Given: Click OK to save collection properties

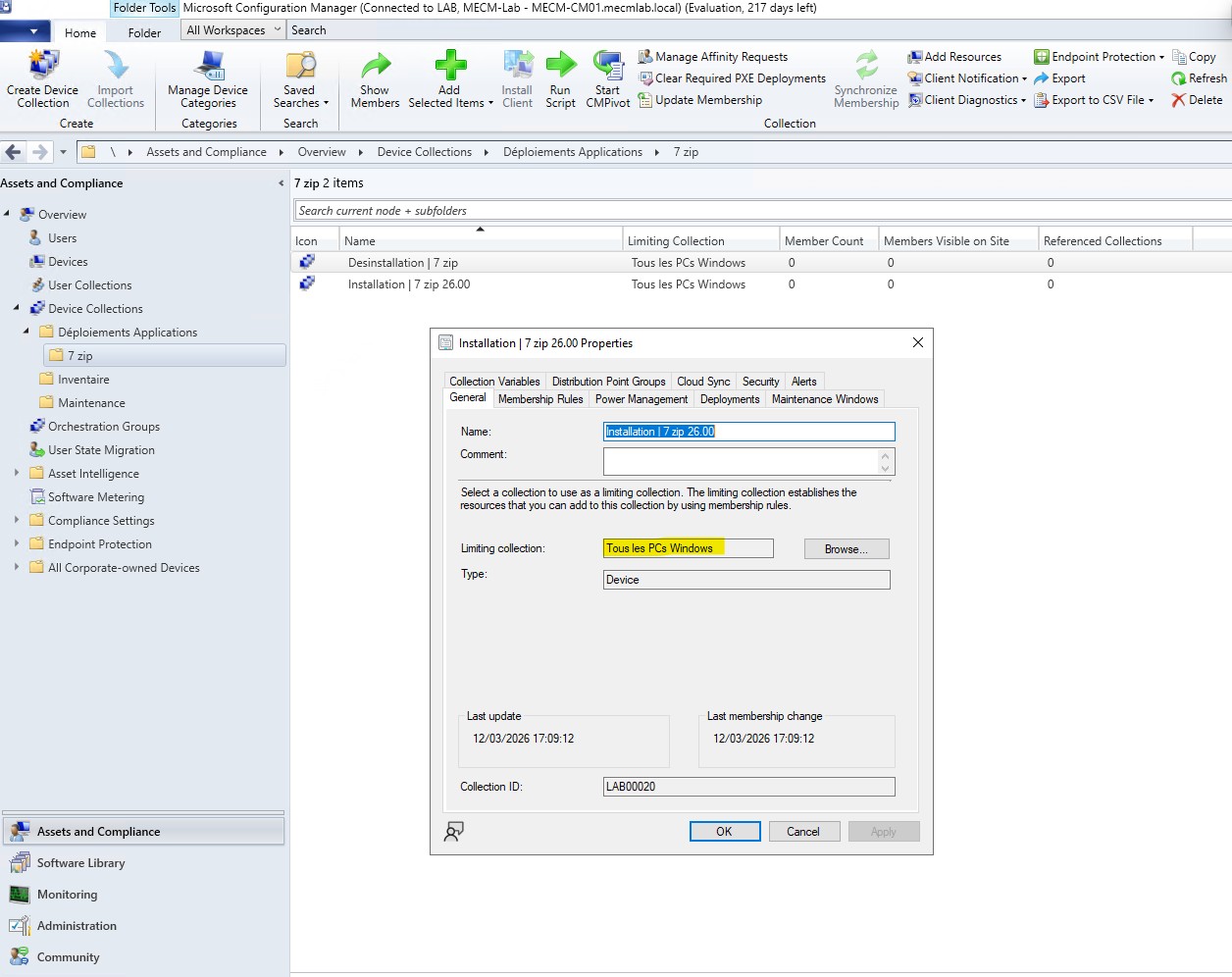Looking at the screenshot, I should tap(724, 831).
